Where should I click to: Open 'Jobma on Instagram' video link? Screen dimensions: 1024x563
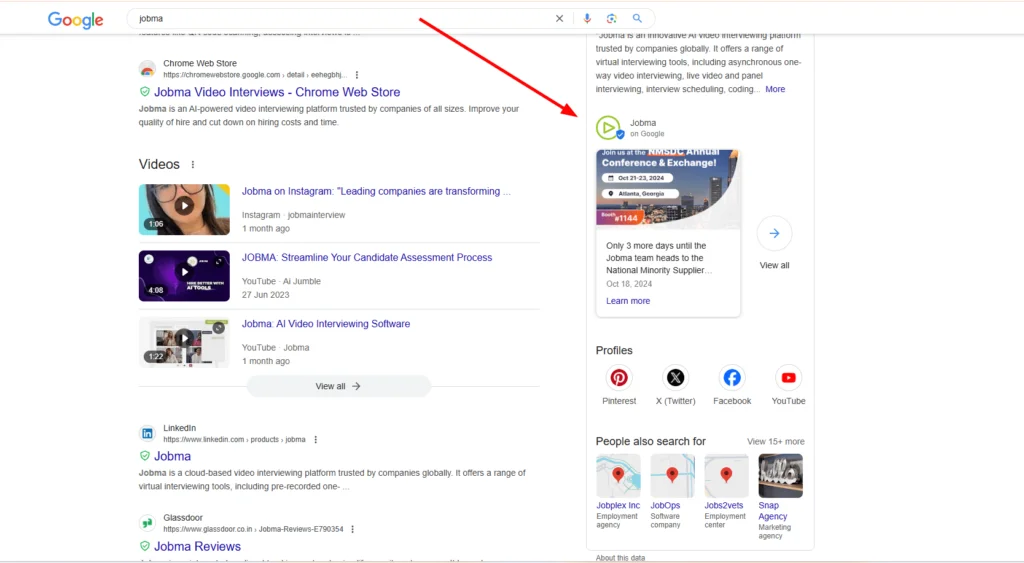tap(376, 191)
